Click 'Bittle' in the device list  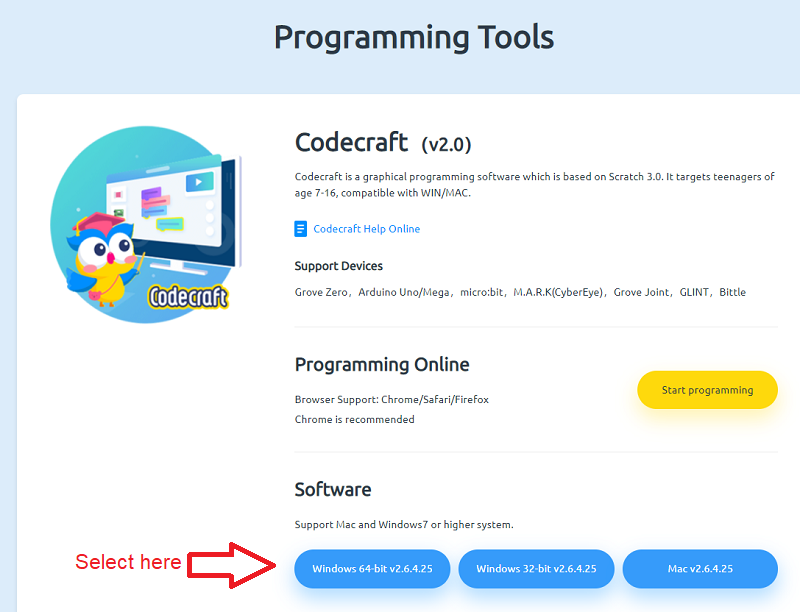tap(733, 292)
